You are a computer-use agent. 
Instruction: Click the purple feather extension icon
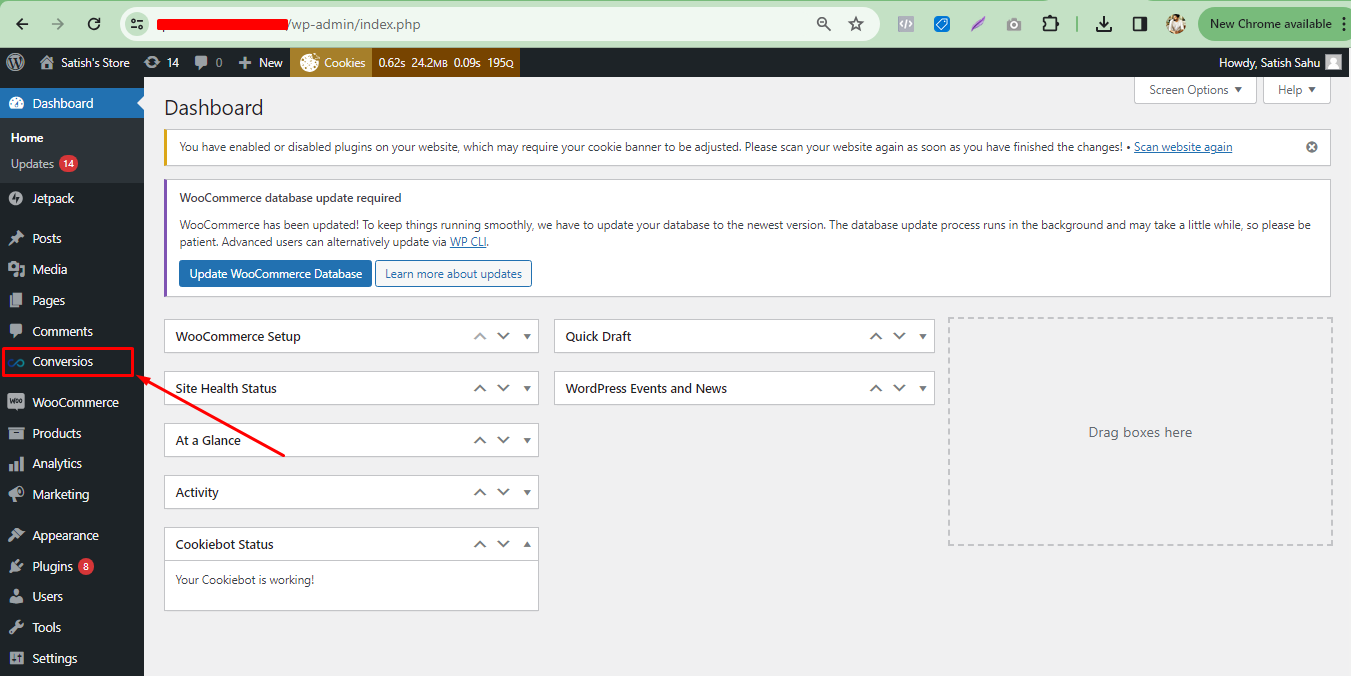point(978,24)
